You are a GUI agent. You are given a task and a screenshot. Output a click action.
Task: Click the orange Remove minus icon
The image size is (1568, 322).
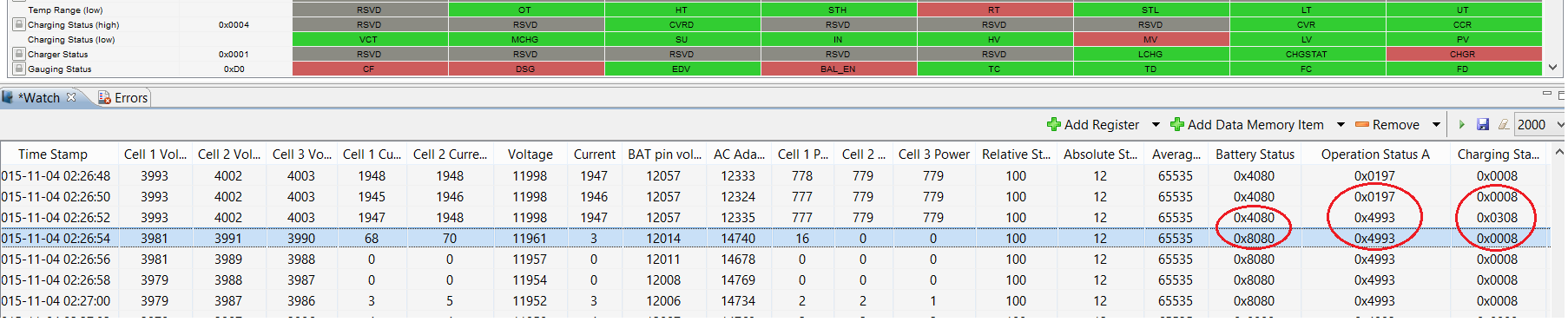1362,125
